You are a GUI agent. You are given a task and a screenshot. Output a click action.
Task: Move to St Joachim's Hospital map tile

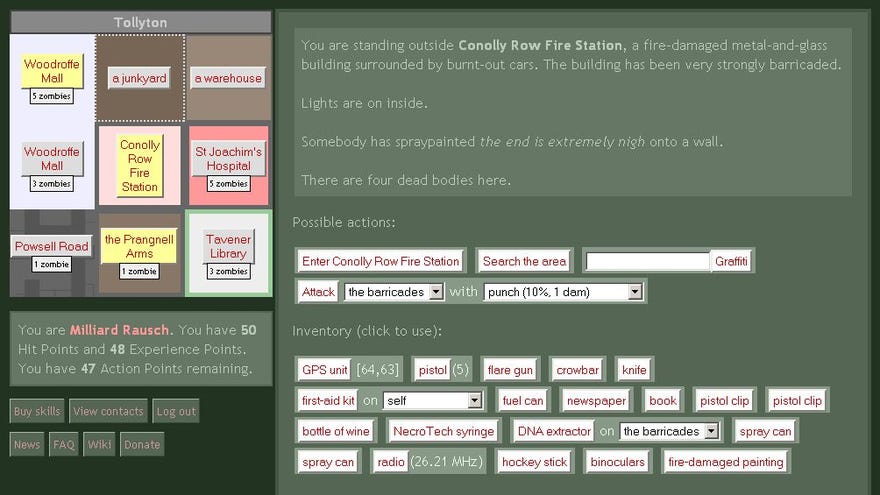tap(228, 159)
